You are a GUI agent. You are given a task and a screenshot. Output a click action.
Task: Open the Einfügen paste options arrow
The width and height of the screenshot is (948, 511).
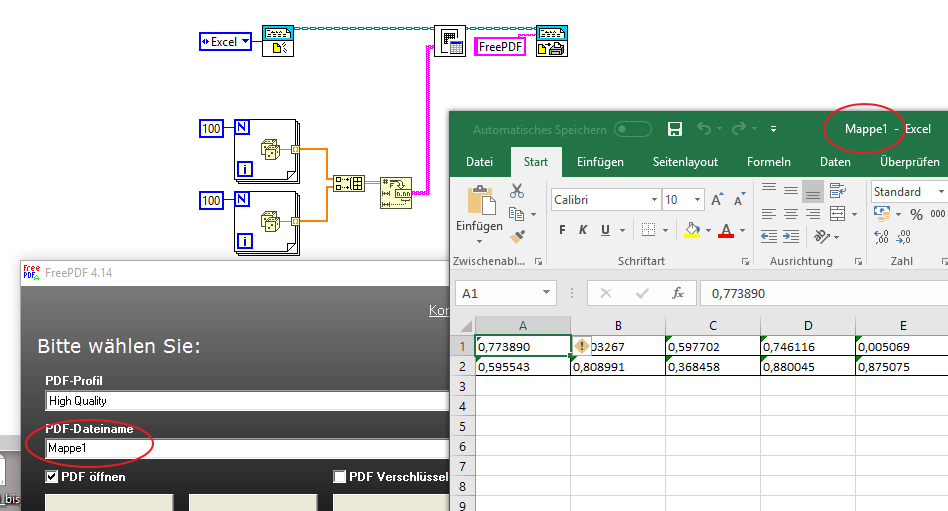coord(479,241)
